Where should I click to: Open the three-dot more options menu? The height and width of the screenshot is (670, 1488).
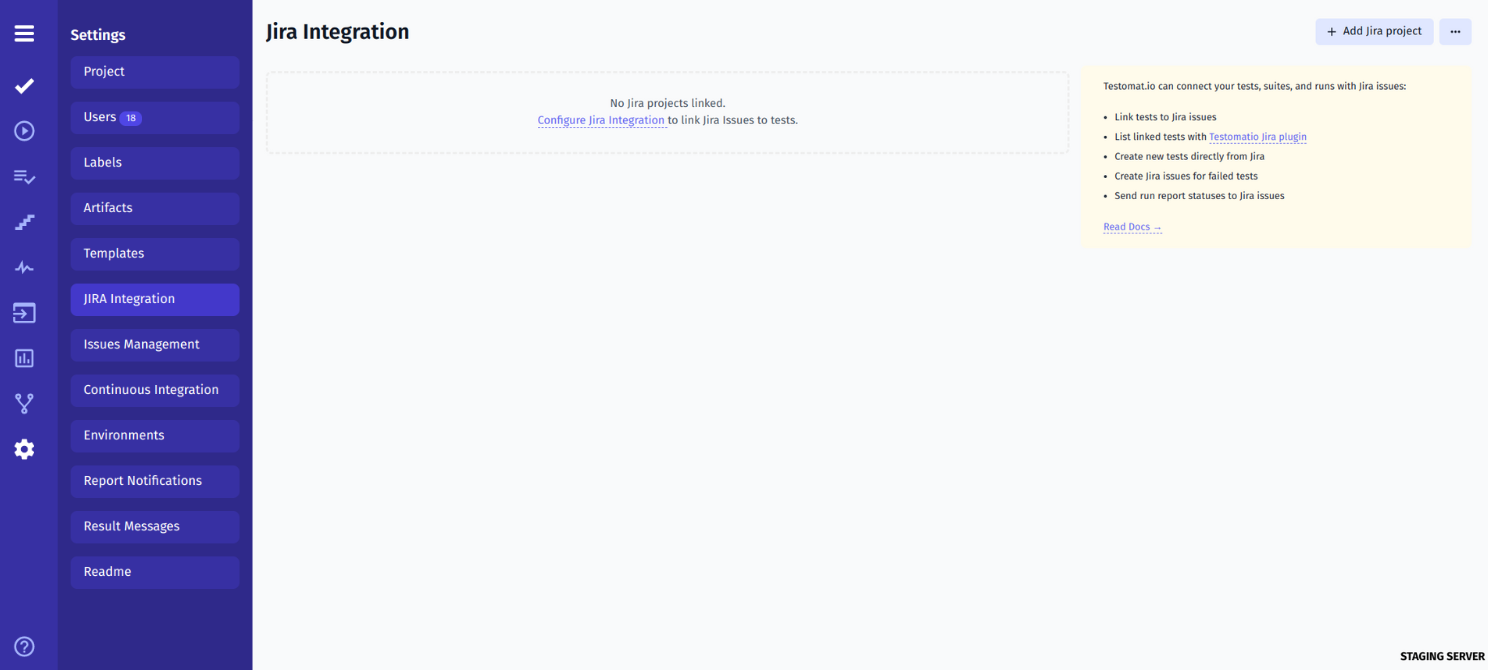[x=1455, y=31]
